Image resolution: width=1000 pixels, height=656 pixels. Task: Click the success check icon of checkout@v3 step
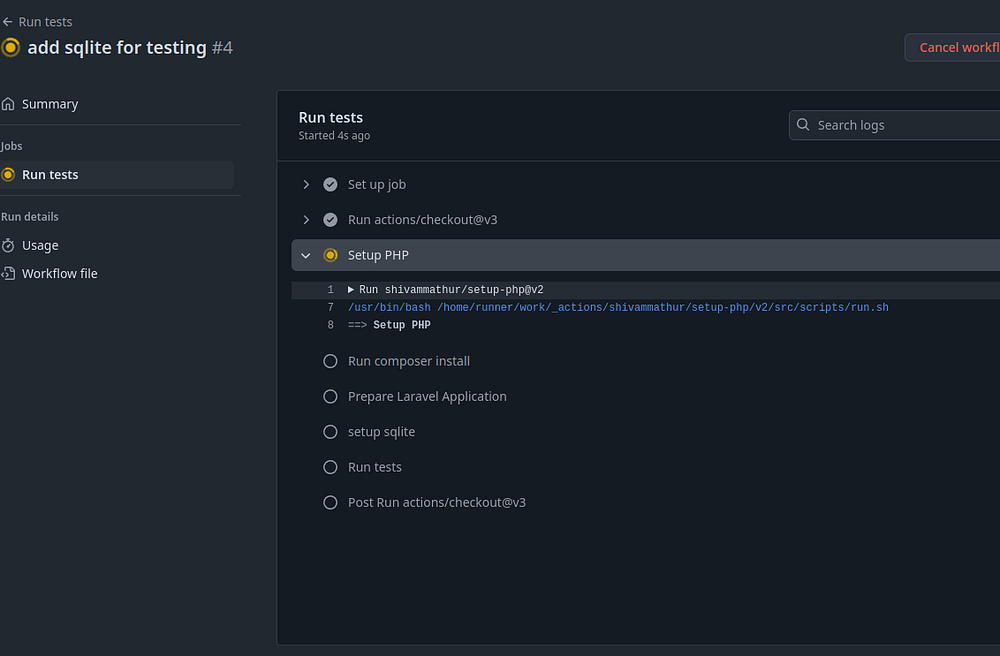click(x=330, y=220)
